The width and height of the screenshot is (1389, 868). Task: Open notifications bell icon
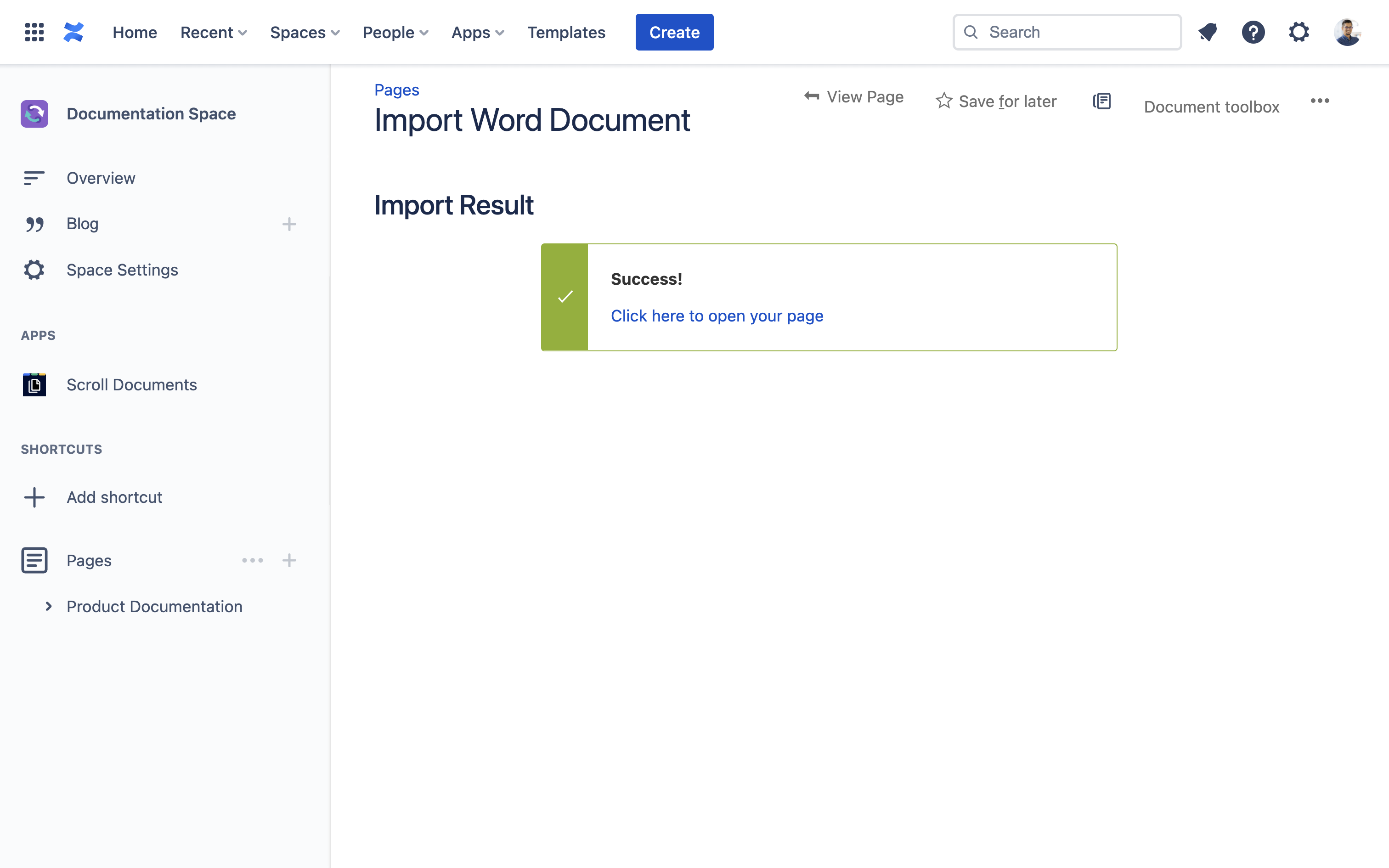1208,32
